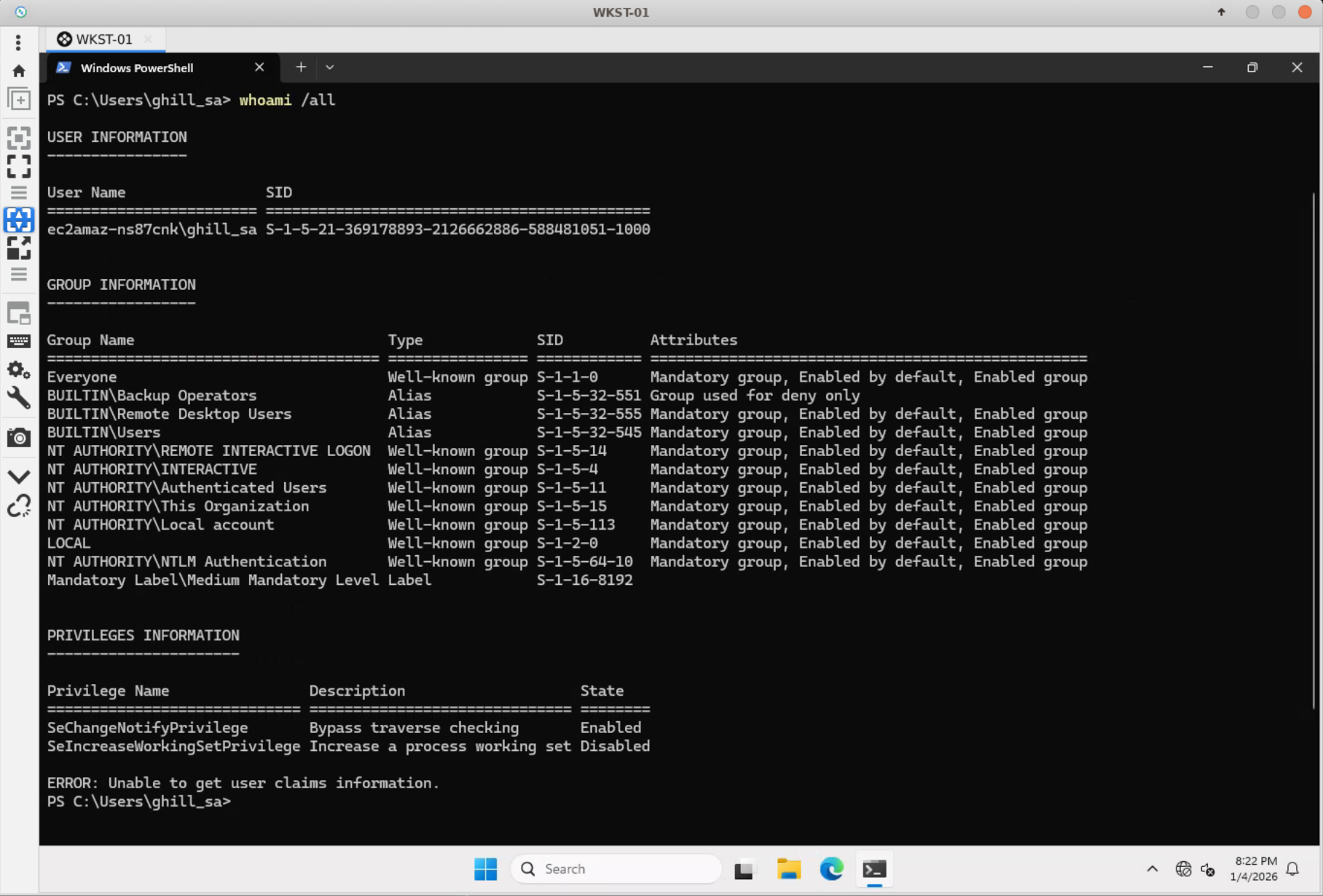Viewport: 1323px width, 896px height.
Task: Toggle fullscreen mode with the corner-brackets icon
Action: tap(19, 167)
